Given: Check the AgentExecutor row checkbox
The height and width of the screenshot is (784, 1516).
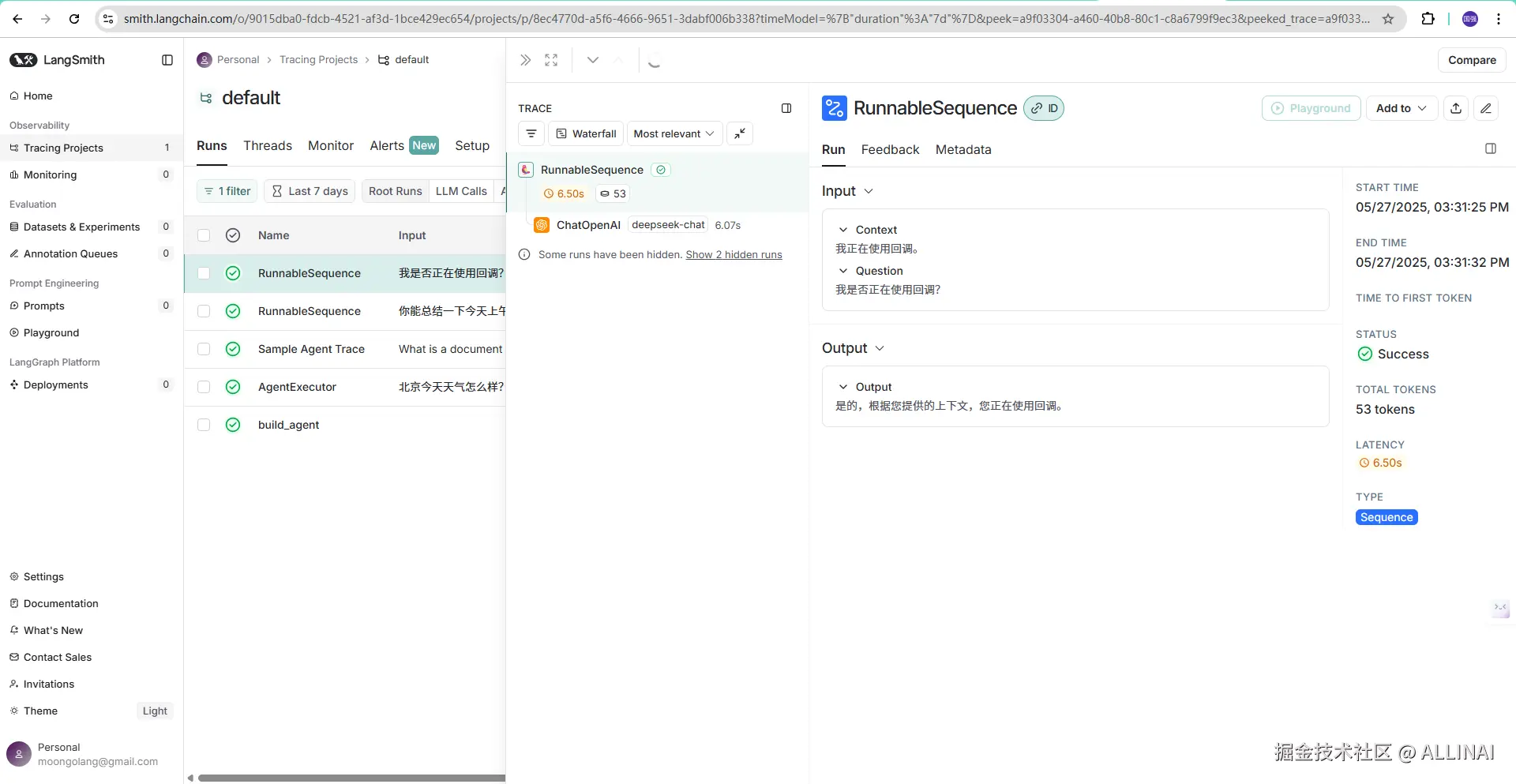Looking at the screenshot, I should pos(204,387).
